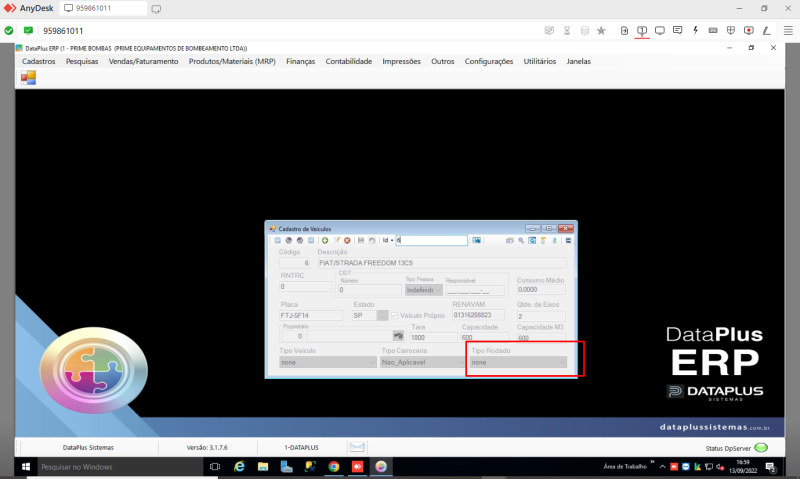This screenshot has height=479, width=800.
Task: Open the AnyDesk display settings monitor icon
Action: 660,31
